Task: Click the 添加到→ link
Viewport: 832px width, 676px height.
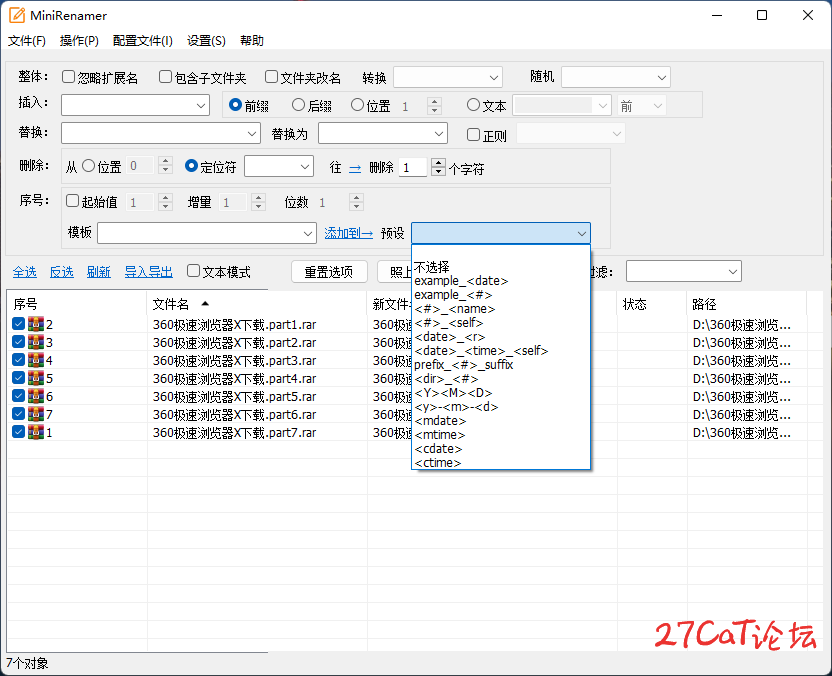Action: [x=349, y=233]
